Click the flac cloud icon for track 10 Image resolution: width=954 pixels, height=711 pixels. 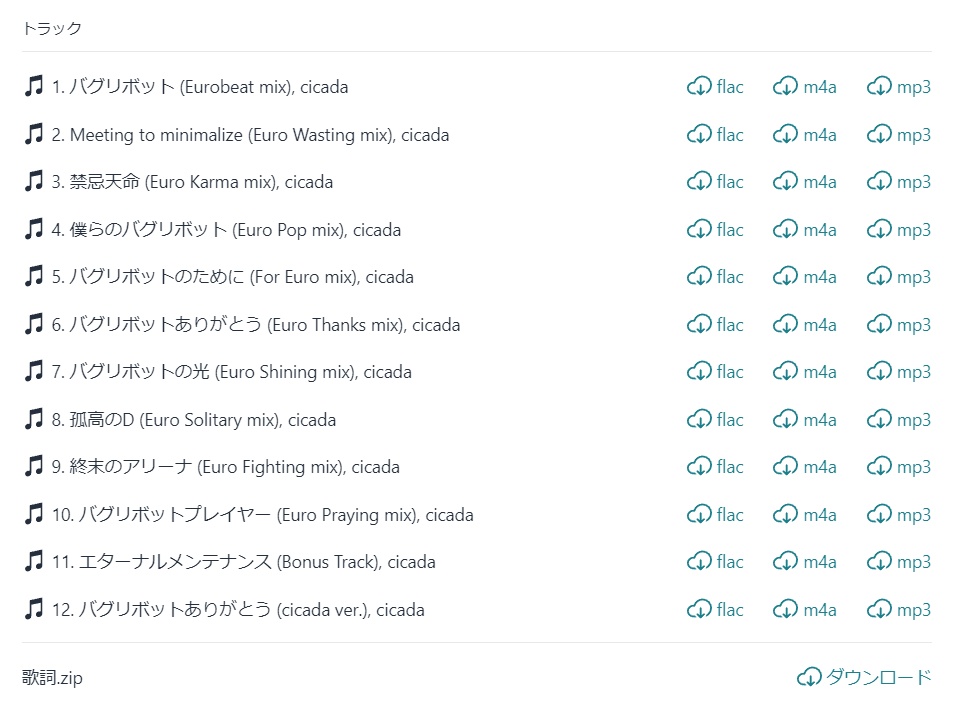pos(699,515)
